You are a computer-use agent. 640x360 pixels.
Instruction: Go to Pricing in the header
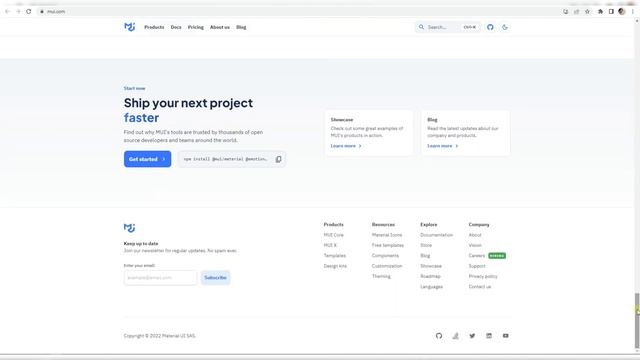point(196,27)
